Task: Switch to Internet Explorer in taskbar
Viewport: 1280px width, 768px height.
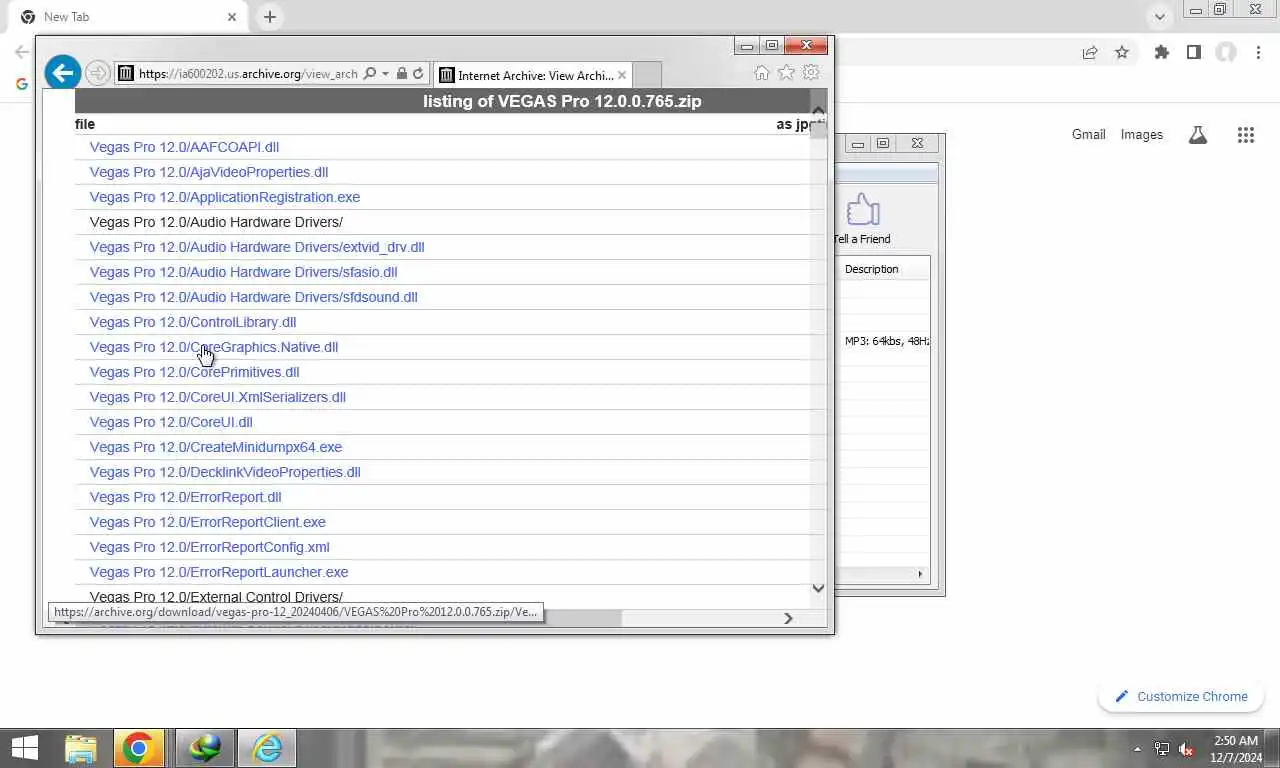Action: click(x=267, y=748)
